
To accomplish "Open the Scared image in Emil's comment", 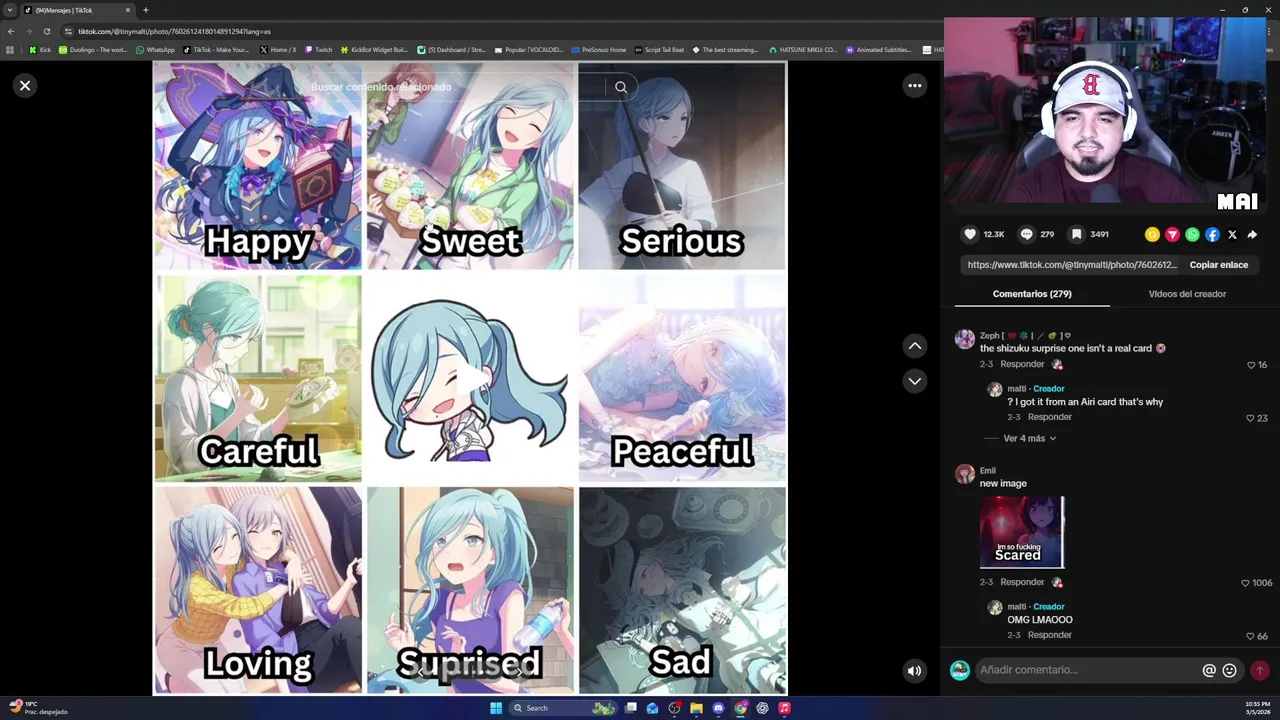I will click(1022, 532).
